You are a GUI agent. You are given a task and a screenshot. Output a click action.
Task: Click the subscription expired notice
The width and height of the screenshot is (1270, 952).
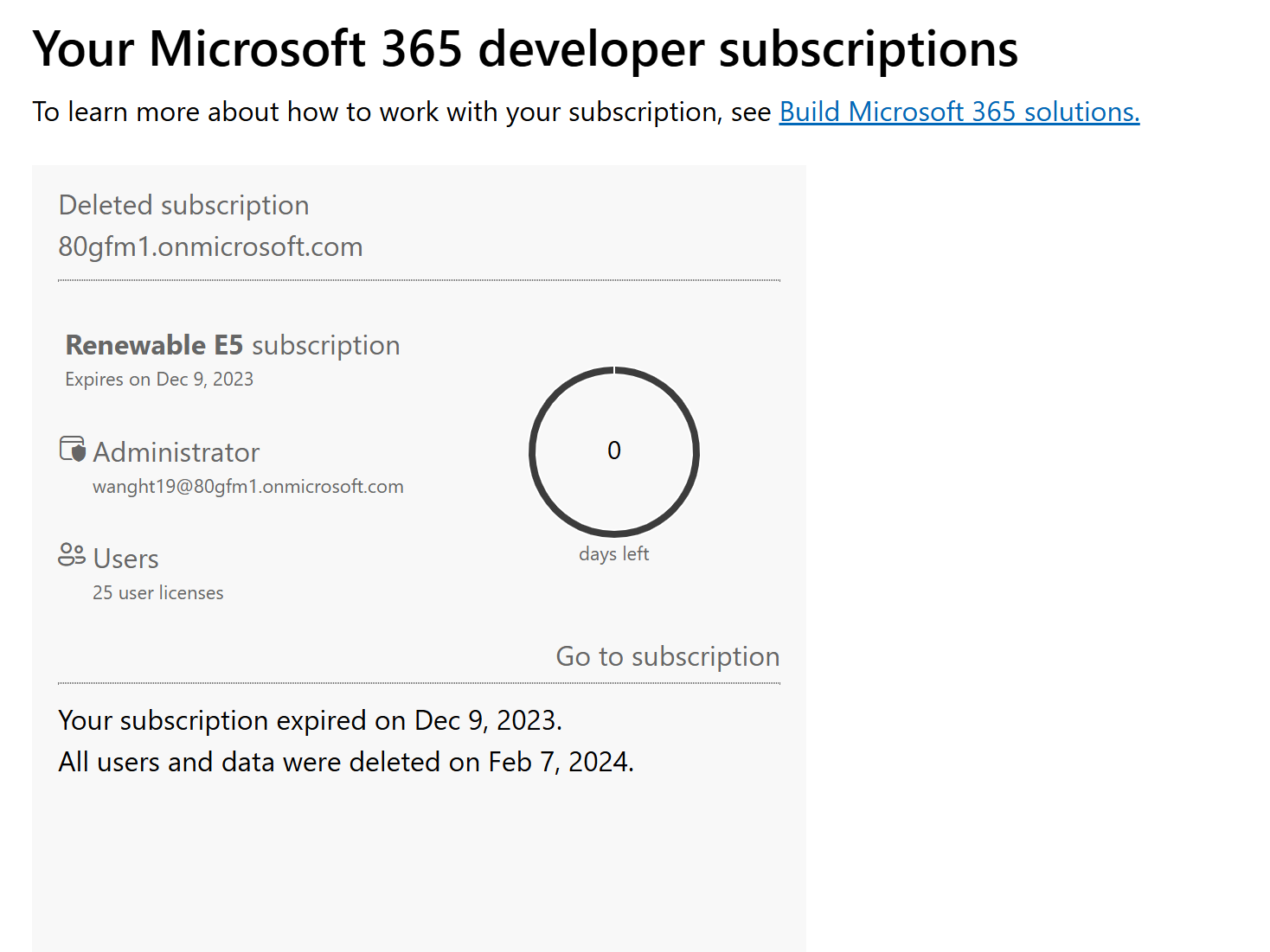309,719
